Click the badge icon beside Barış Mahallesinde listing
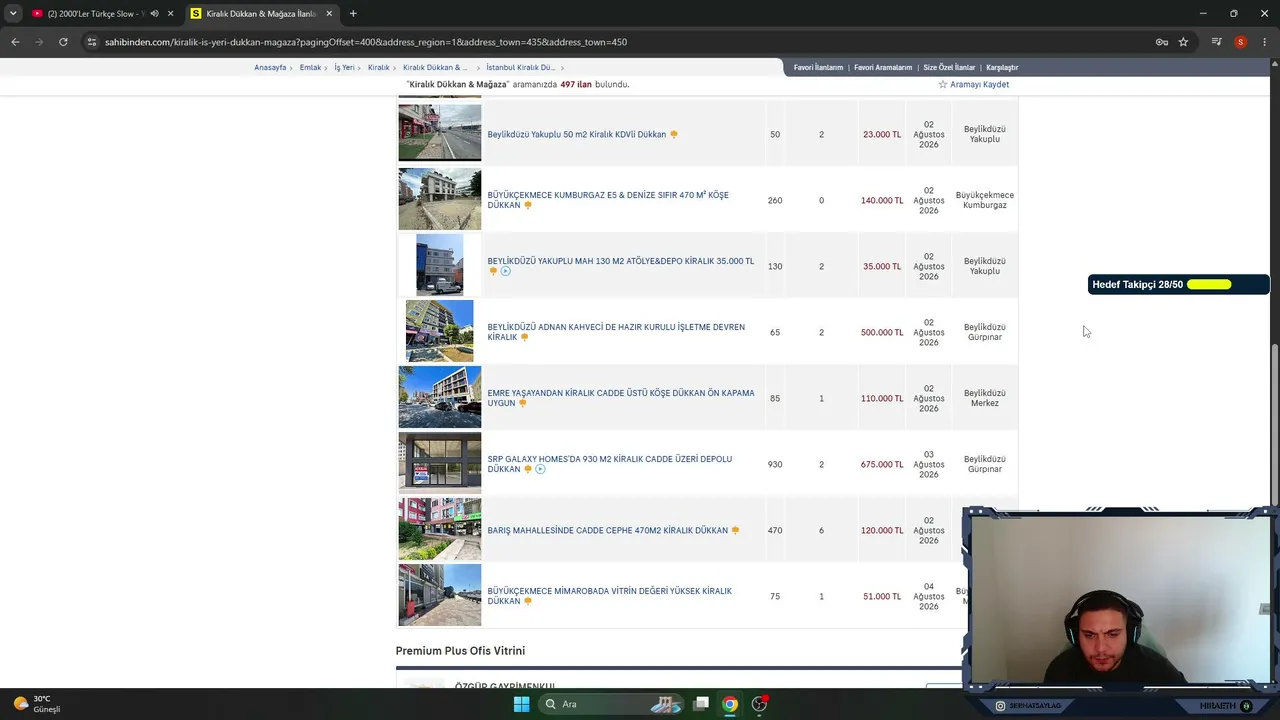This screenshot has height=720, width=1280. click(735, 530)
